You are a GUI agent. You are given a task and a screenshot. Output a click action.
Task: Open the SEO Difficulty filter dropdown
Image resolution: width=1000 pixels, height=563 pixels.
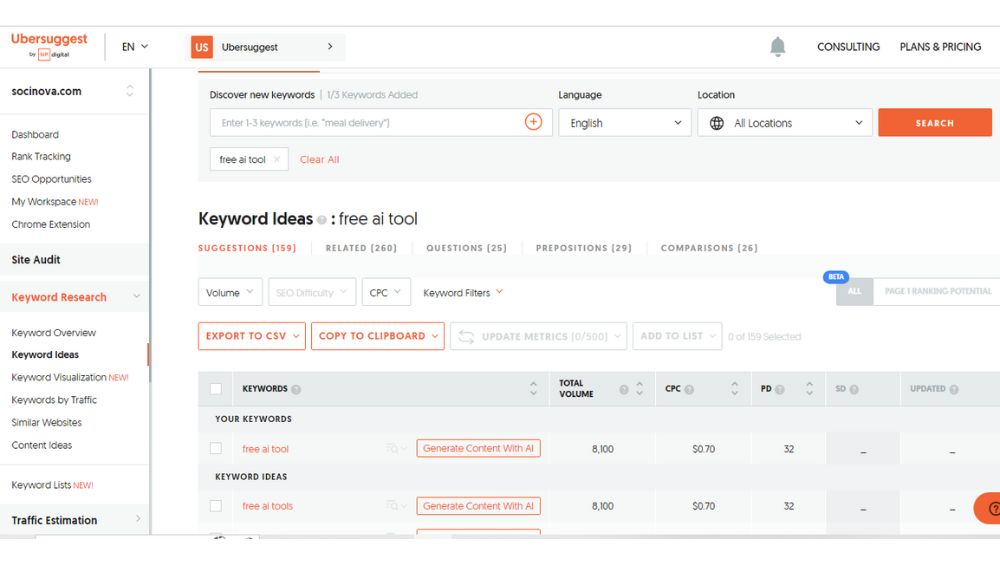click(311, 292)
